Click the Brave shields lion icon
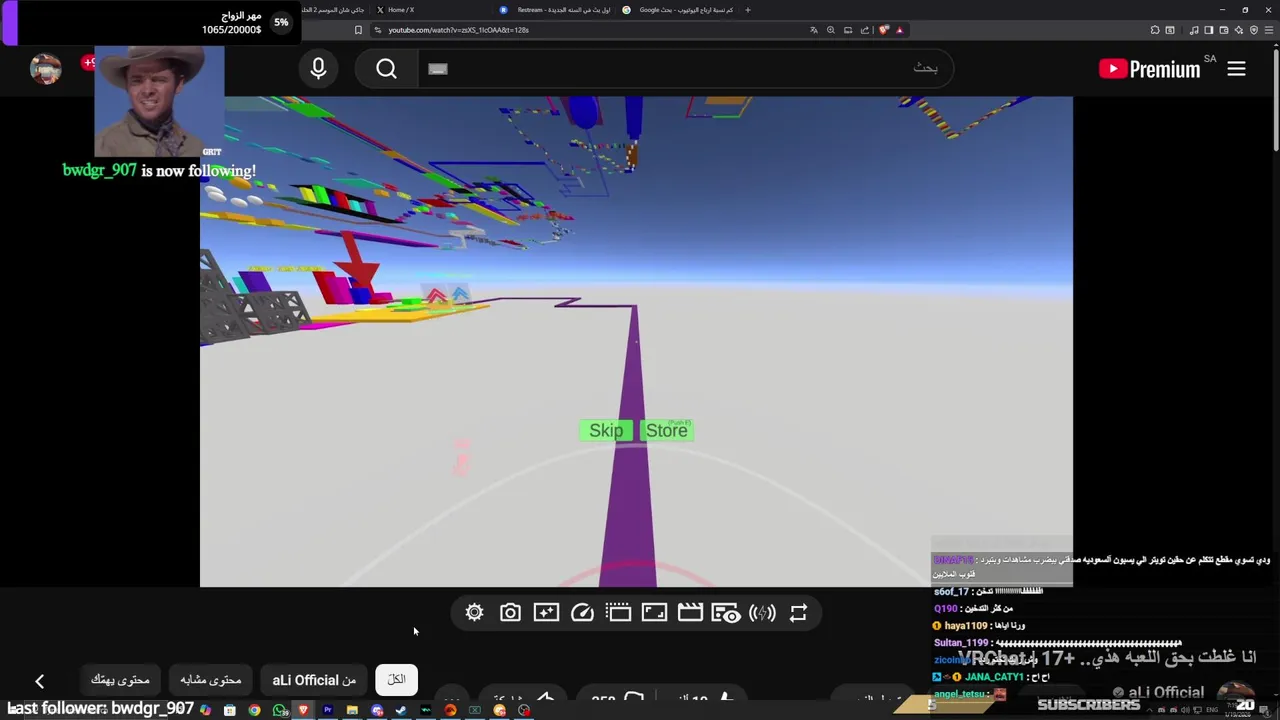 click(x=884, y=30)
